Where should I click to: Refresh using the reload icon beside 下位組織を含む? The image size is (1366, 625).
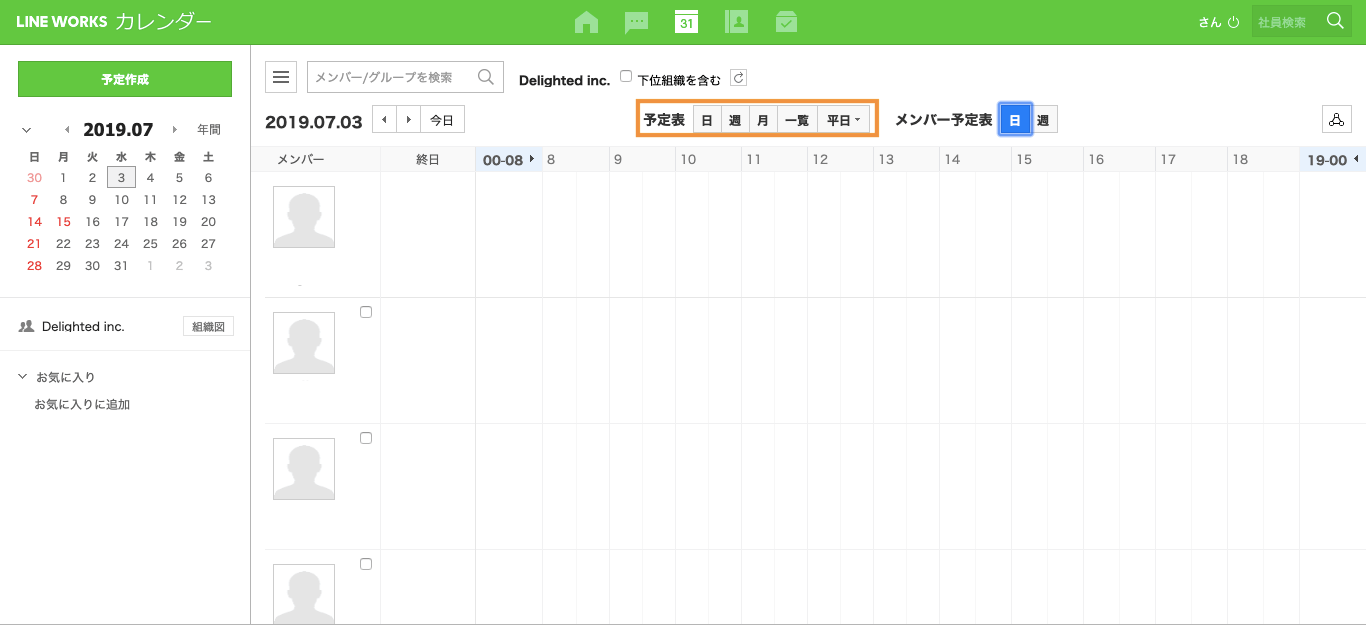click(x=738, y=78)
